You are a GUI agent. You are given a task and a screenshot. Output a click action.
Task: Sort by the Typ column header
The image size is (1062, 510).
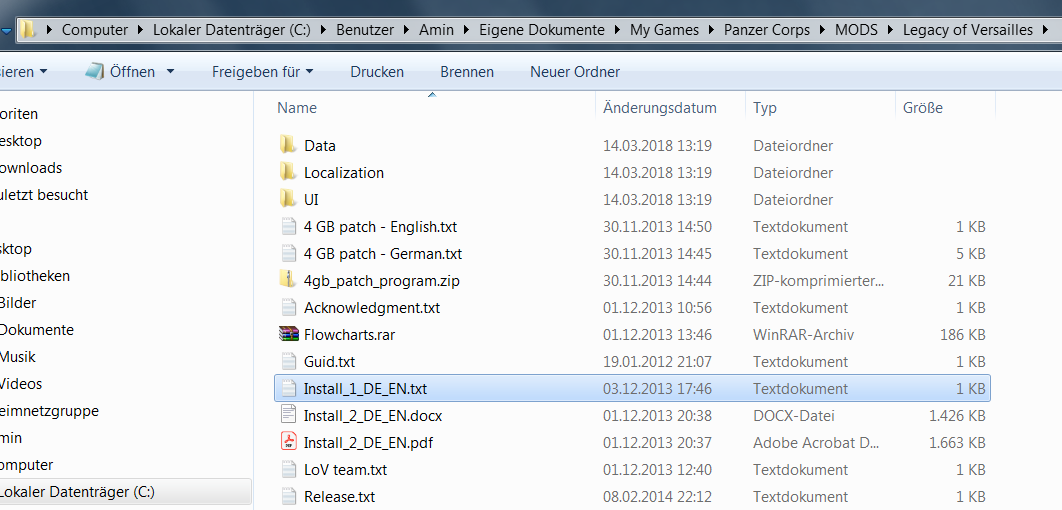click(x=765, y=108)
